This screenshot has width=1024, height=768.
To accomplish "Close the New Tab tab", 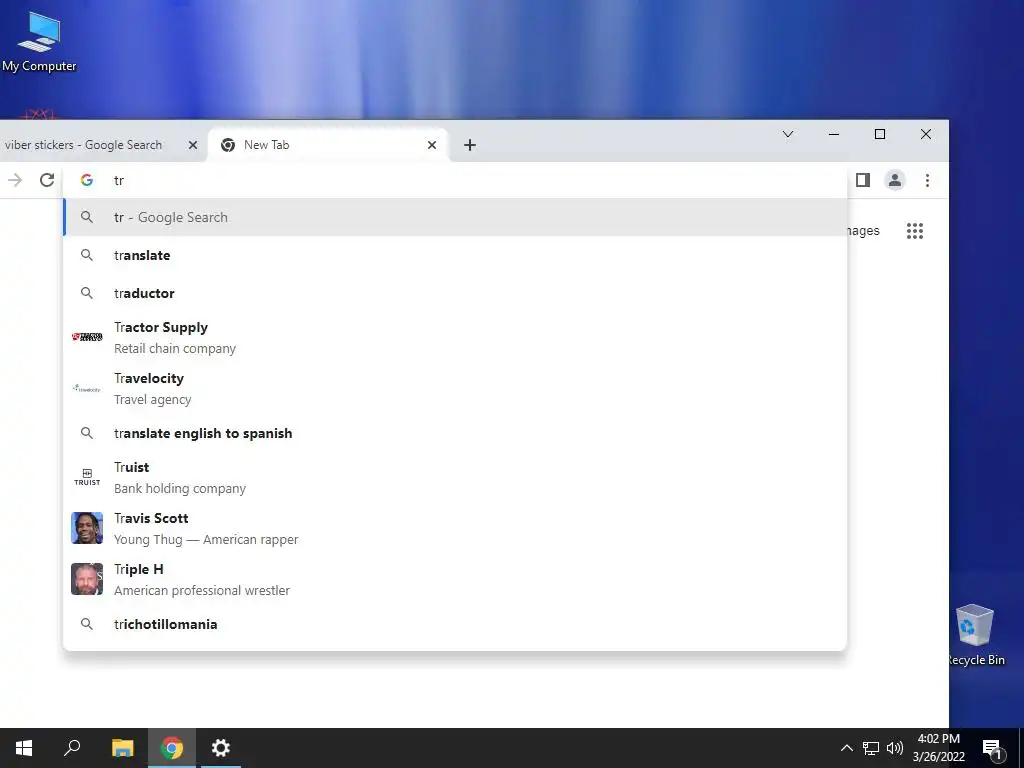I will (432, 145).
